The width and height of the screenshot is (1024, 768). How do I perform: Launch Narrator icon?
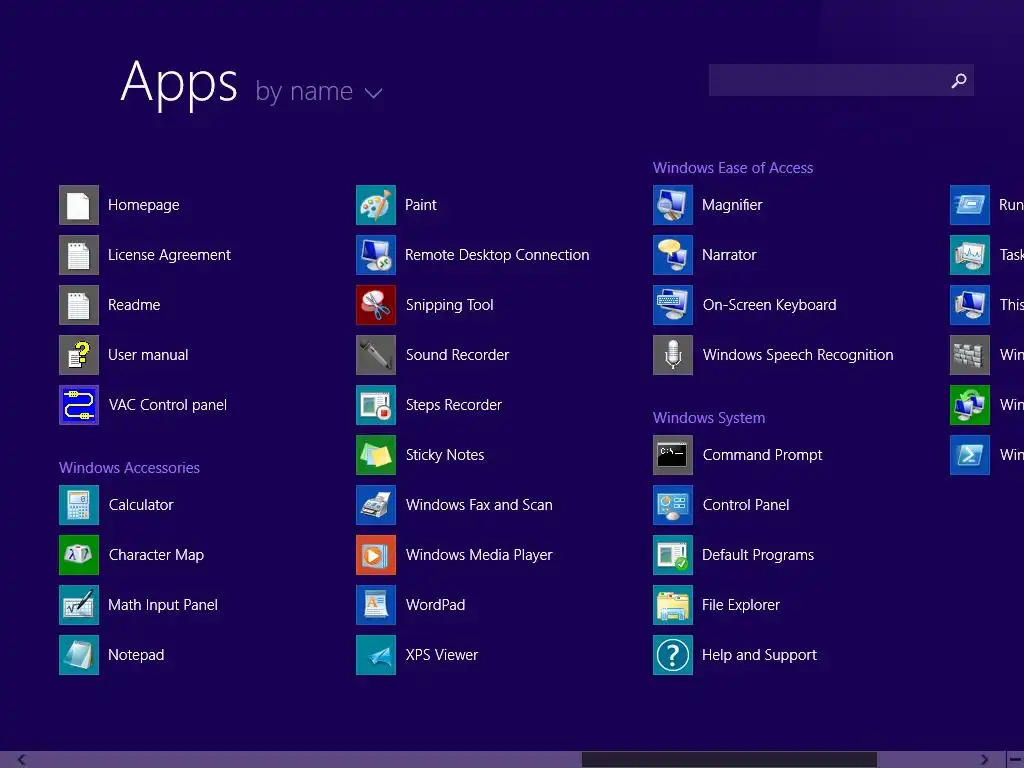click(x=673, y=255)
